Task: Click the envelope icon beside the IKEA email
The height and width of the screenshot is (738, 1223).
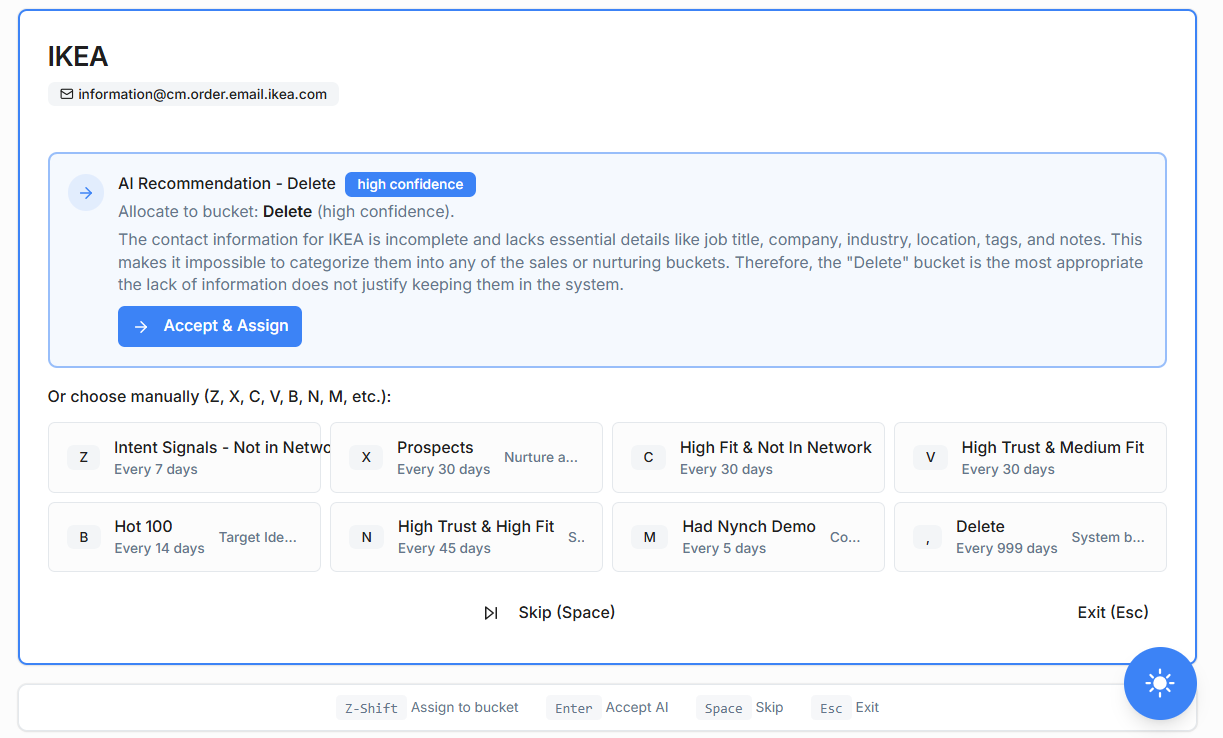Action: point(66,94)
